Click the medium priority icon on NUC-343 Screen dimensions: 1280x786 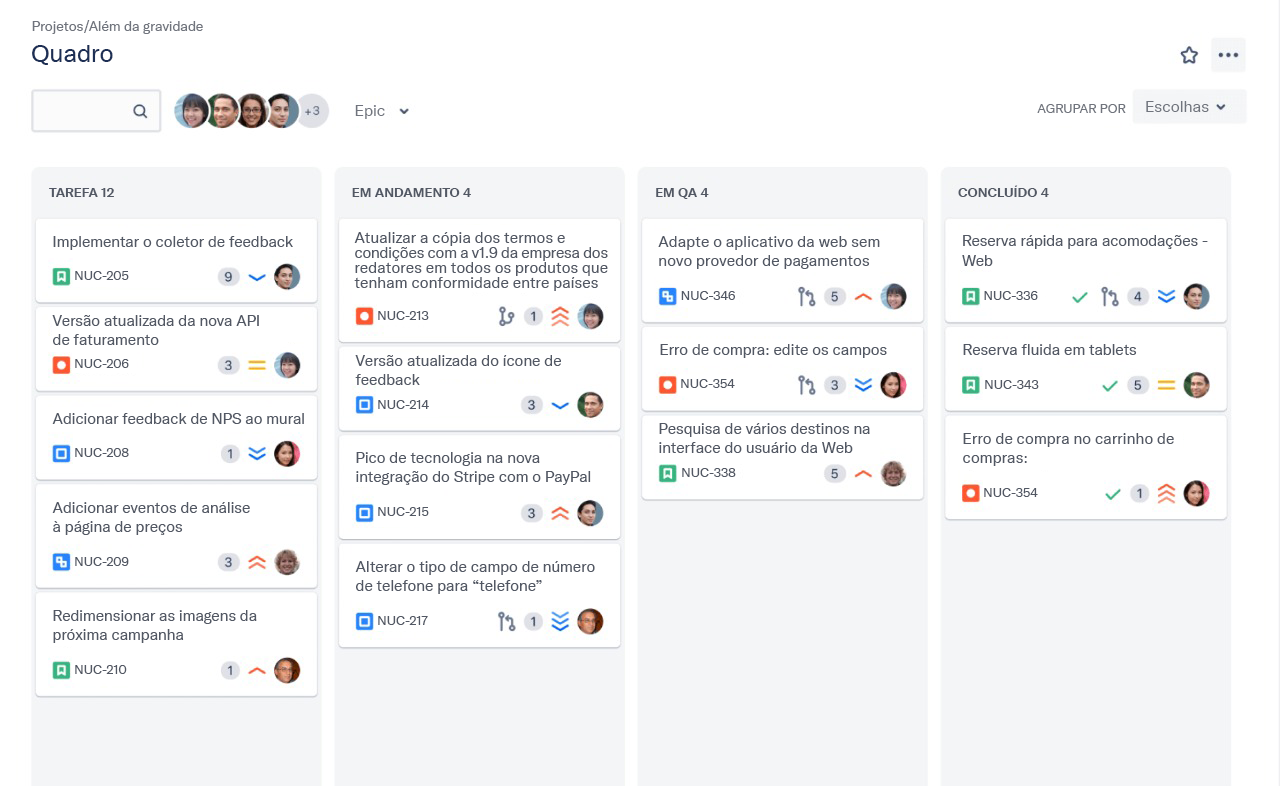coord(1166,385)
